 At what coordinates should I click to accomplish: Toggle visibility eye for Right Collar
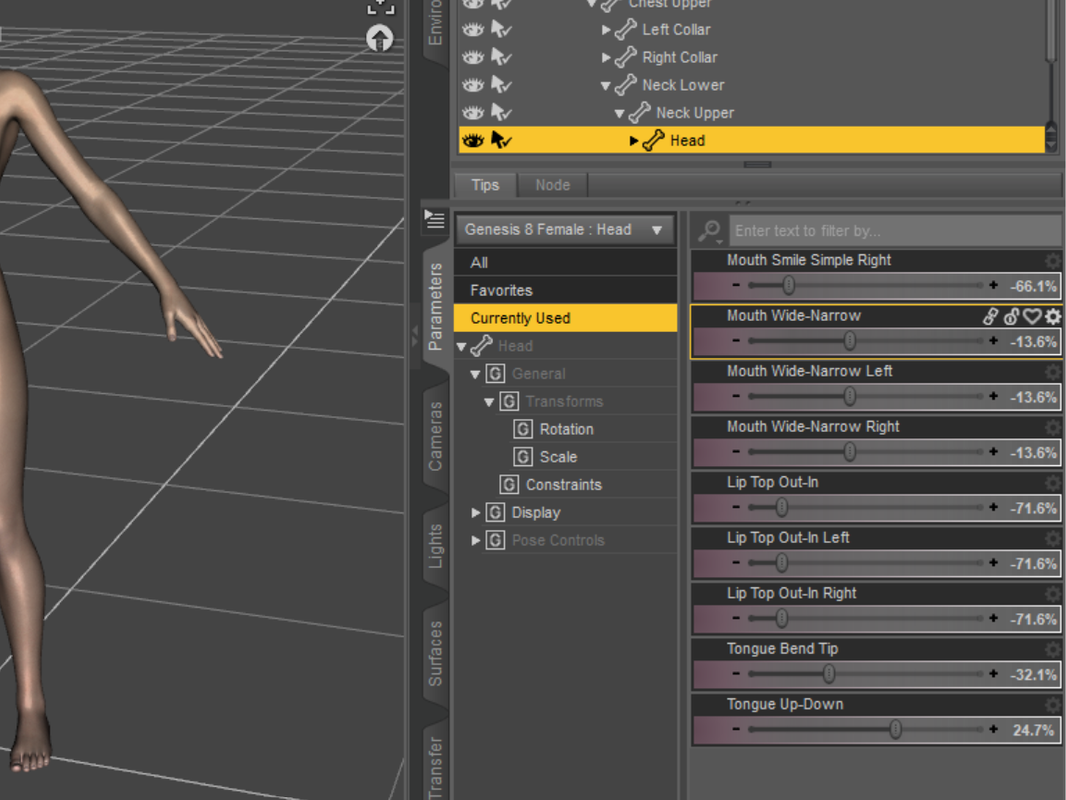point(473,57)
